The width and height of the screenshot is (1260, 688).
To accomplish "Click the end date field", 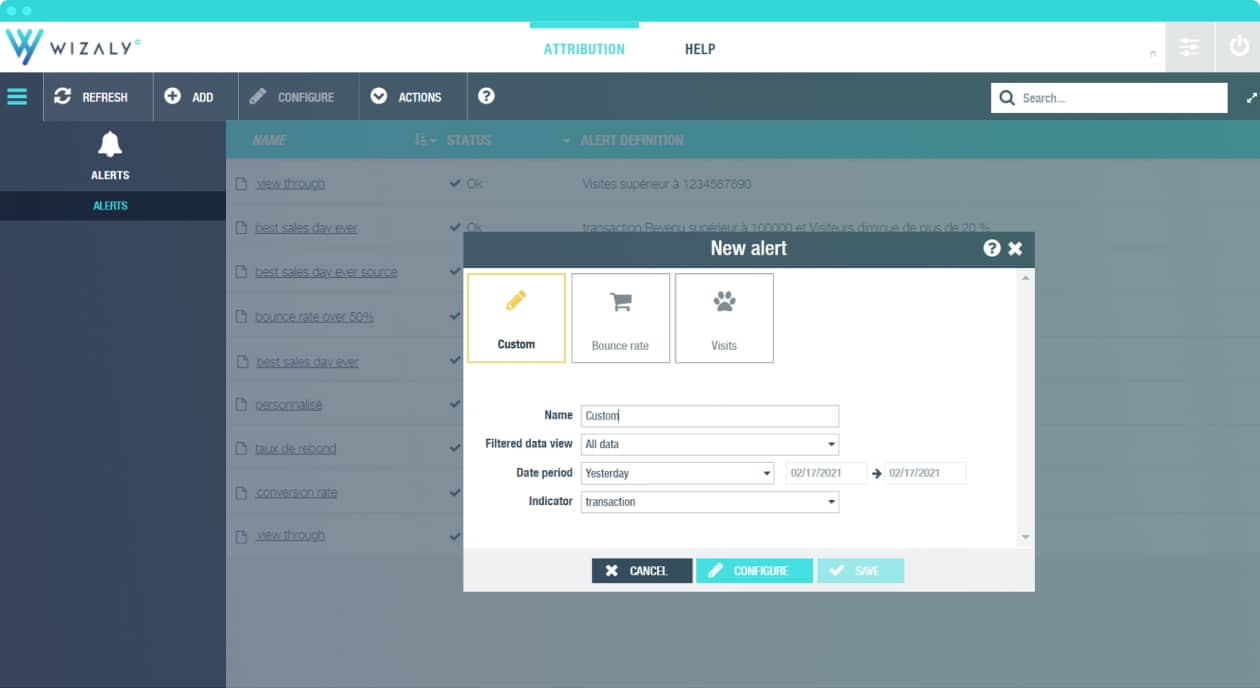I will (x=925, y=473).
